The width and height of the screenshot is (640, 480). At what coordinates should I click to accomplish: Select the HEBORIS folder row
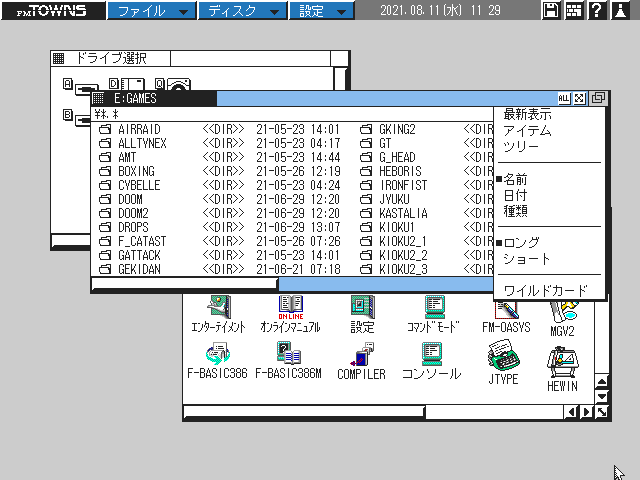point(426,171)
